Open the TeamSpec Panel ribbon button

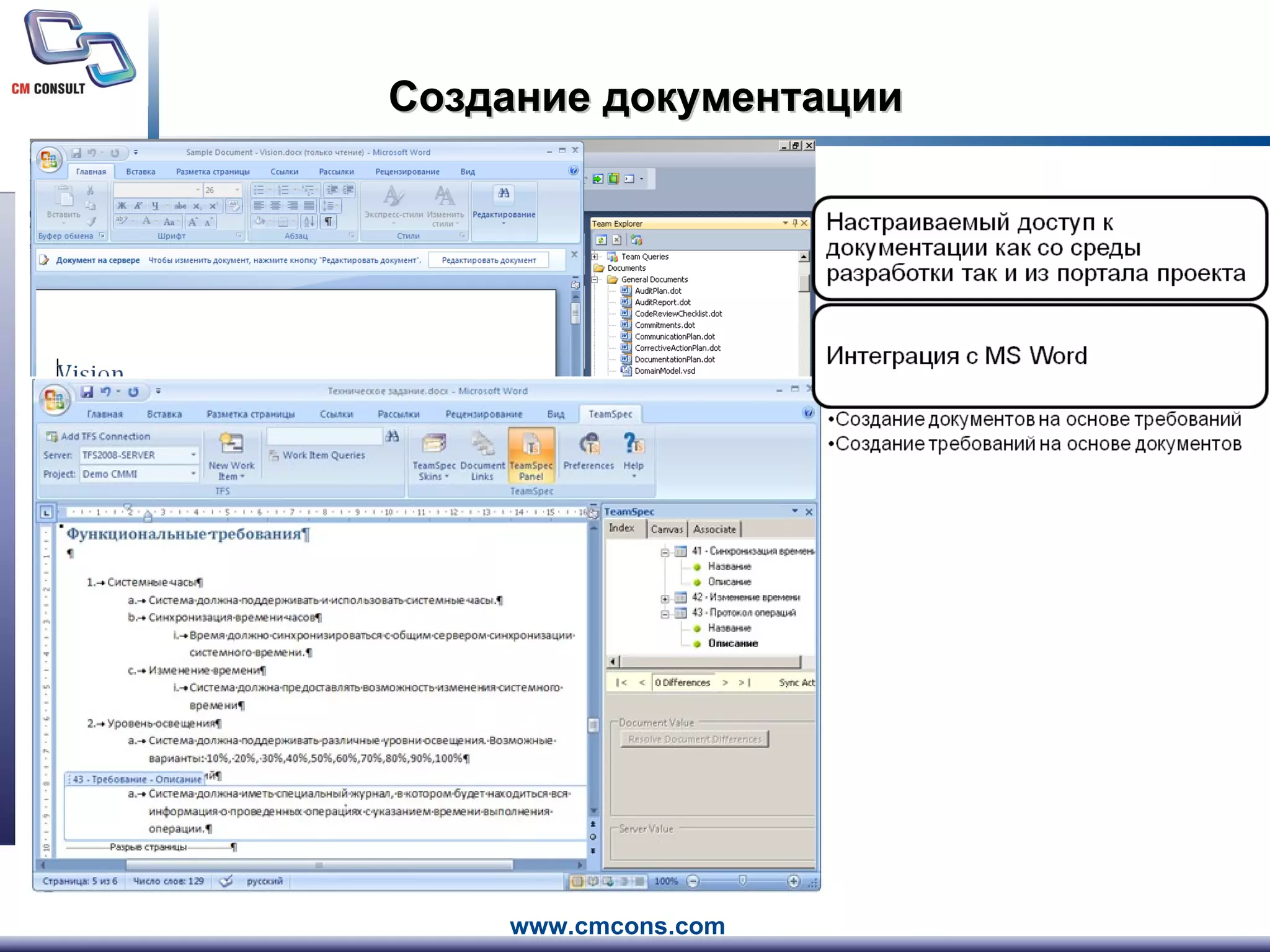point(531,456)
